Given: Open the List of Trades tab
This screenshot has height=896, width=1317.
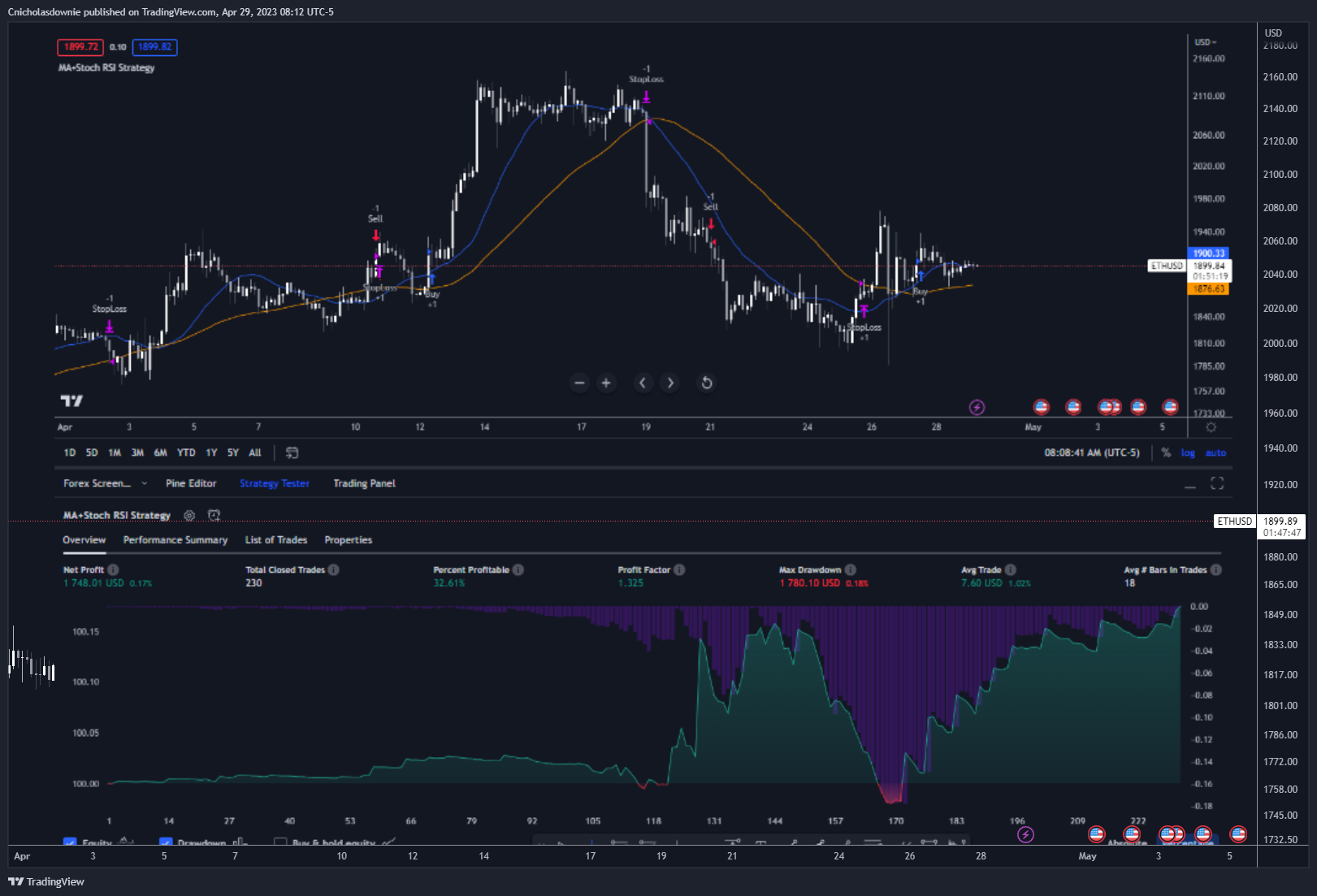Looking at the screenshot, I should [x=276, y=539].
